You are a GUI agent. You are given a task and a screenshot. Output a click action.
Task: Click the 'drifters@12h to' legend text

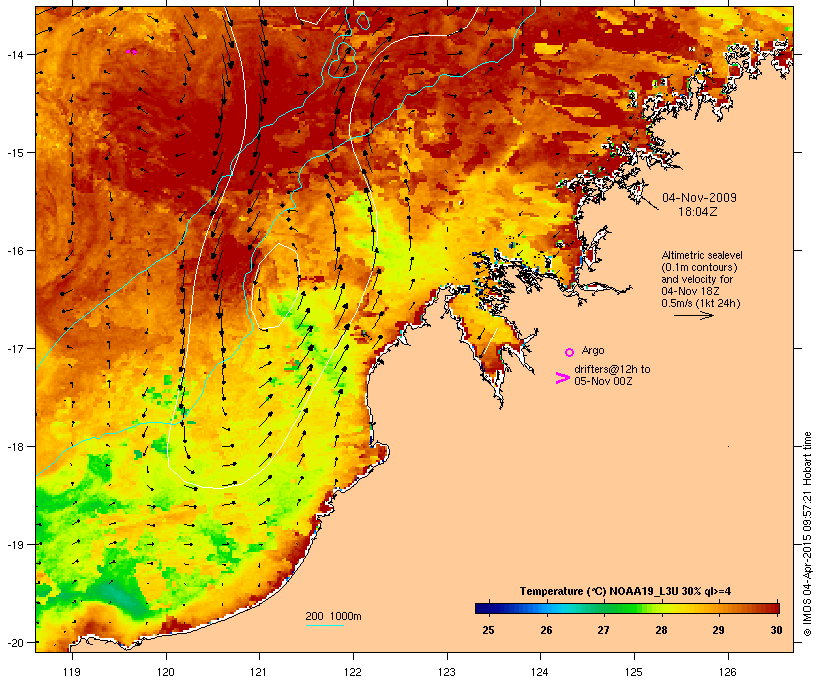[612, 369]
